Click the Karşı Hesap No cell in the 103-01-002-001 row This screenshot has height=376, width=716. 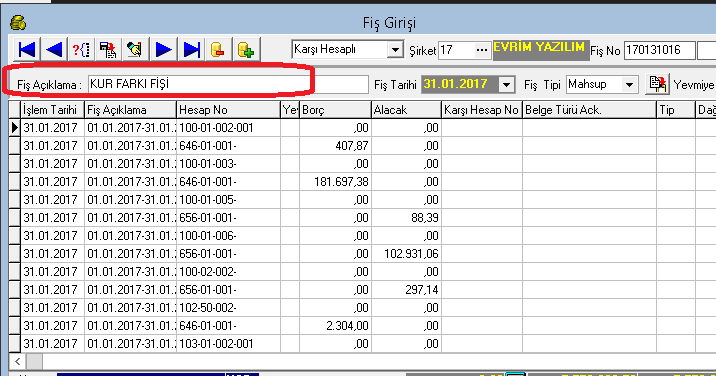pos(482,344)
